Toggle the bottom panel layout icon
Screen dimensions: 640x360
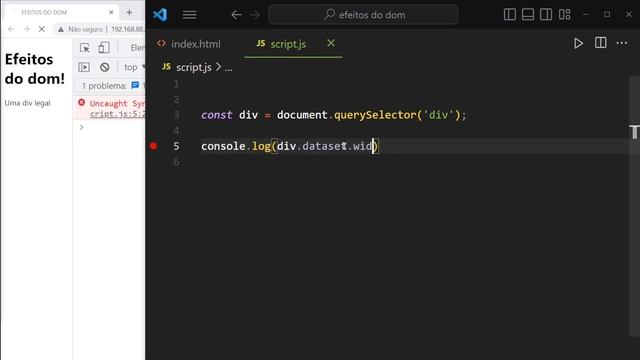528,15
